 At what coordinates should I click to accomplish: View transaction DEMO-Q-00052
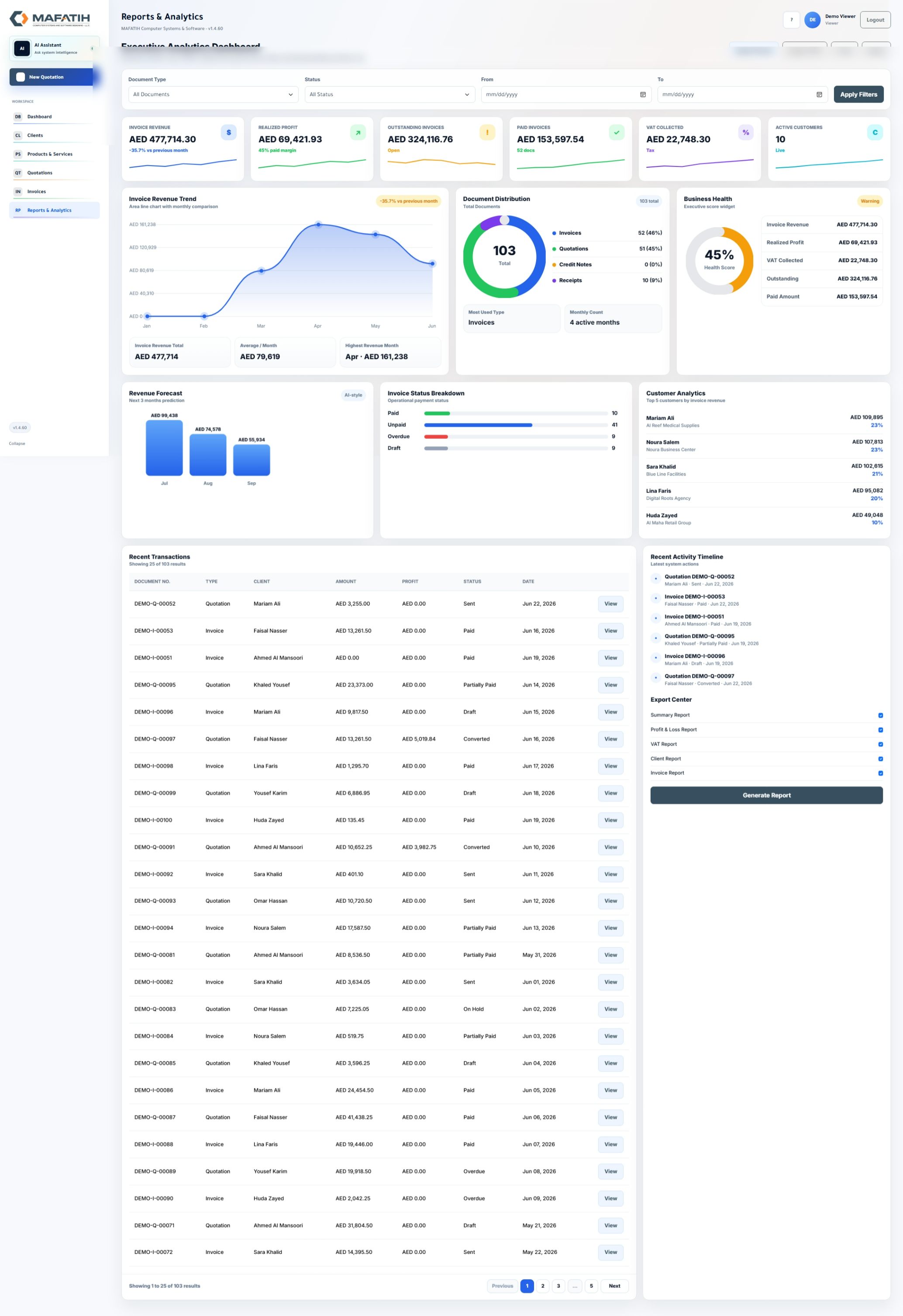(x=610, y=604)
